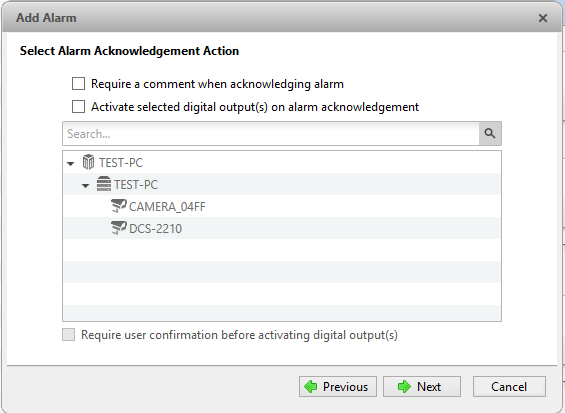Click the TEST-PC site building icon
This screenshot has width=565, height=413.
tap(88, 162)
